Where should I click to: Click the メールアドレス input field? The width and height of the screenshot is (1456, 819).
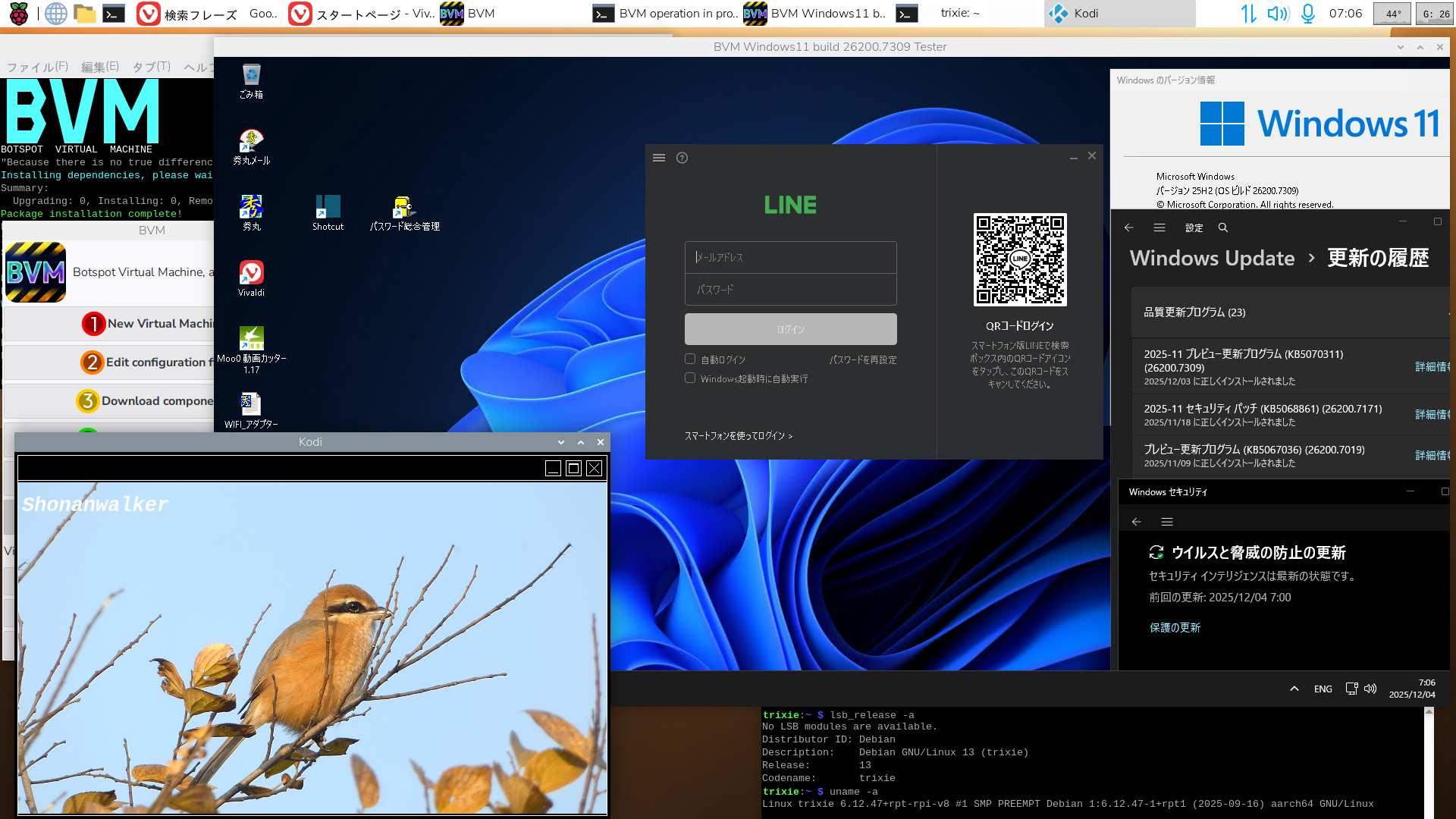[790, 258]
